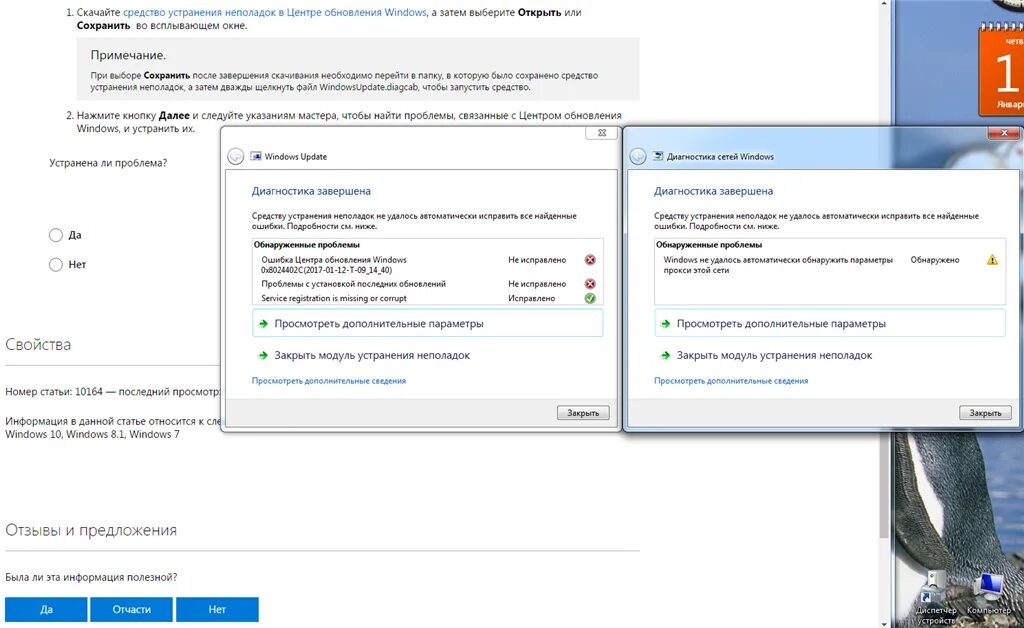Open Просмотреть дополнительные сведения link in network diagnostics

pos(731,381)
